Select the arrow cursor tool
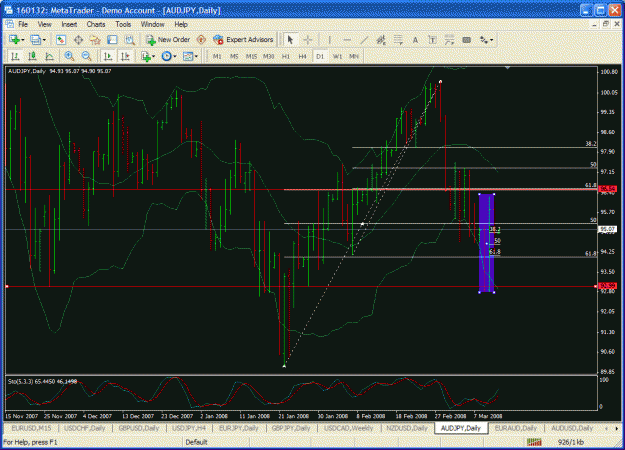Screen dimensions: 625x450 [x=290, y=40]
